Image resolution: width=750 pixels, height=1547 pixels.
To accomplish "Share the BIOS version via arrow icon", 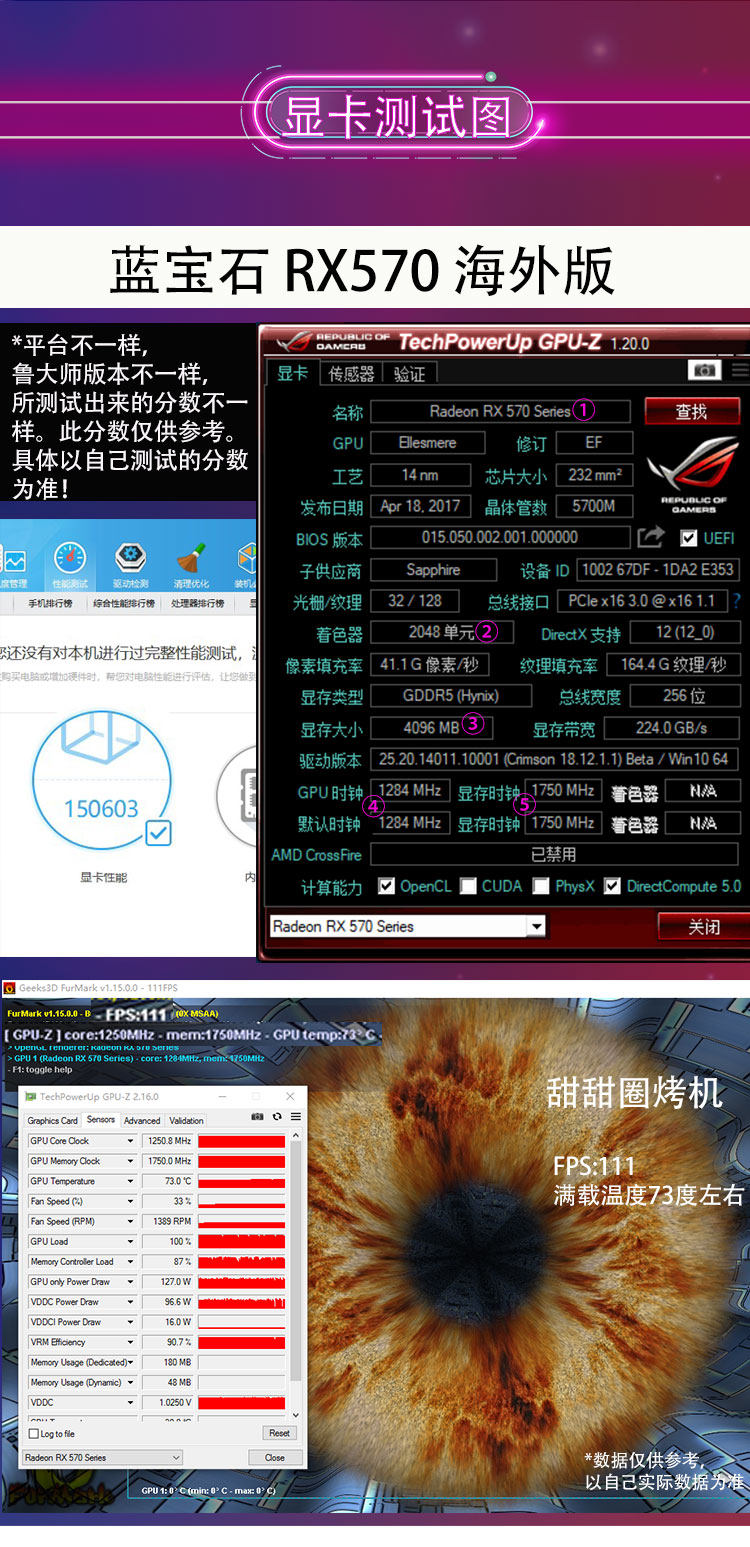I will point(651,537).
